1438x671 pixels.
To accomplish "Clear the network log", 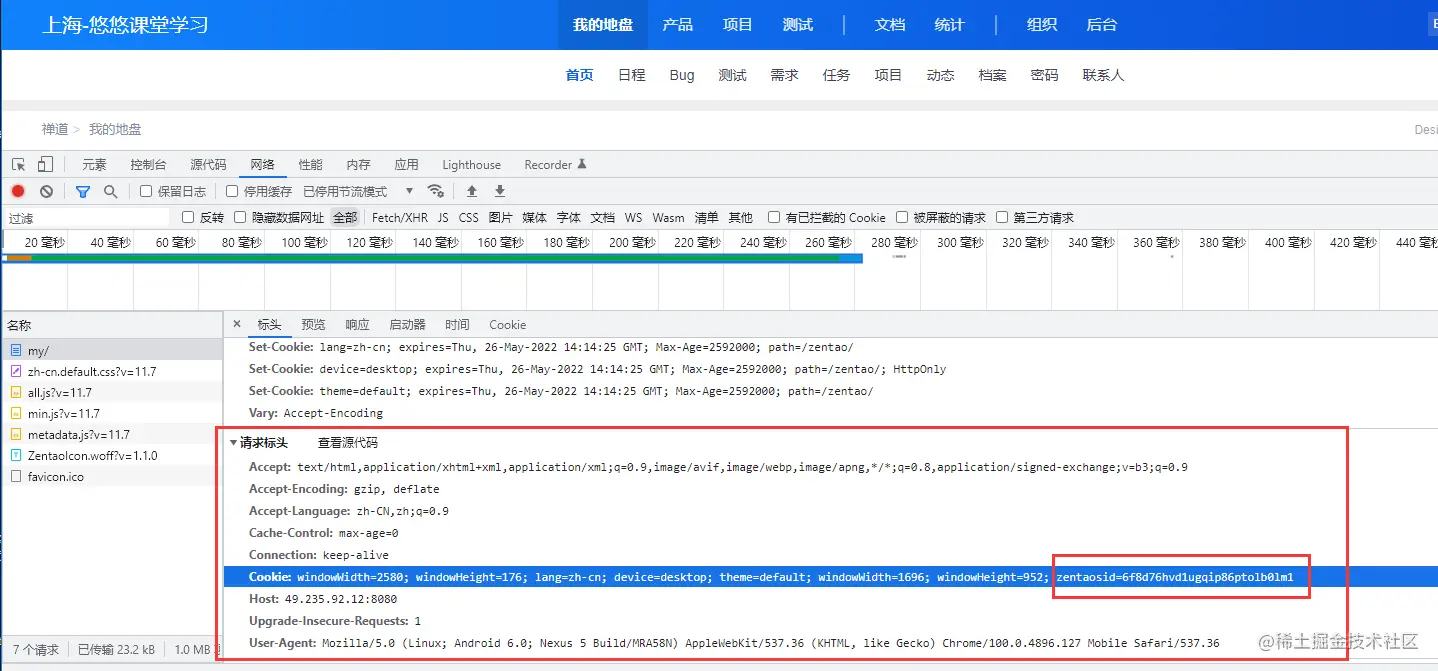I will pyautogui.click(x=46, y=191).
